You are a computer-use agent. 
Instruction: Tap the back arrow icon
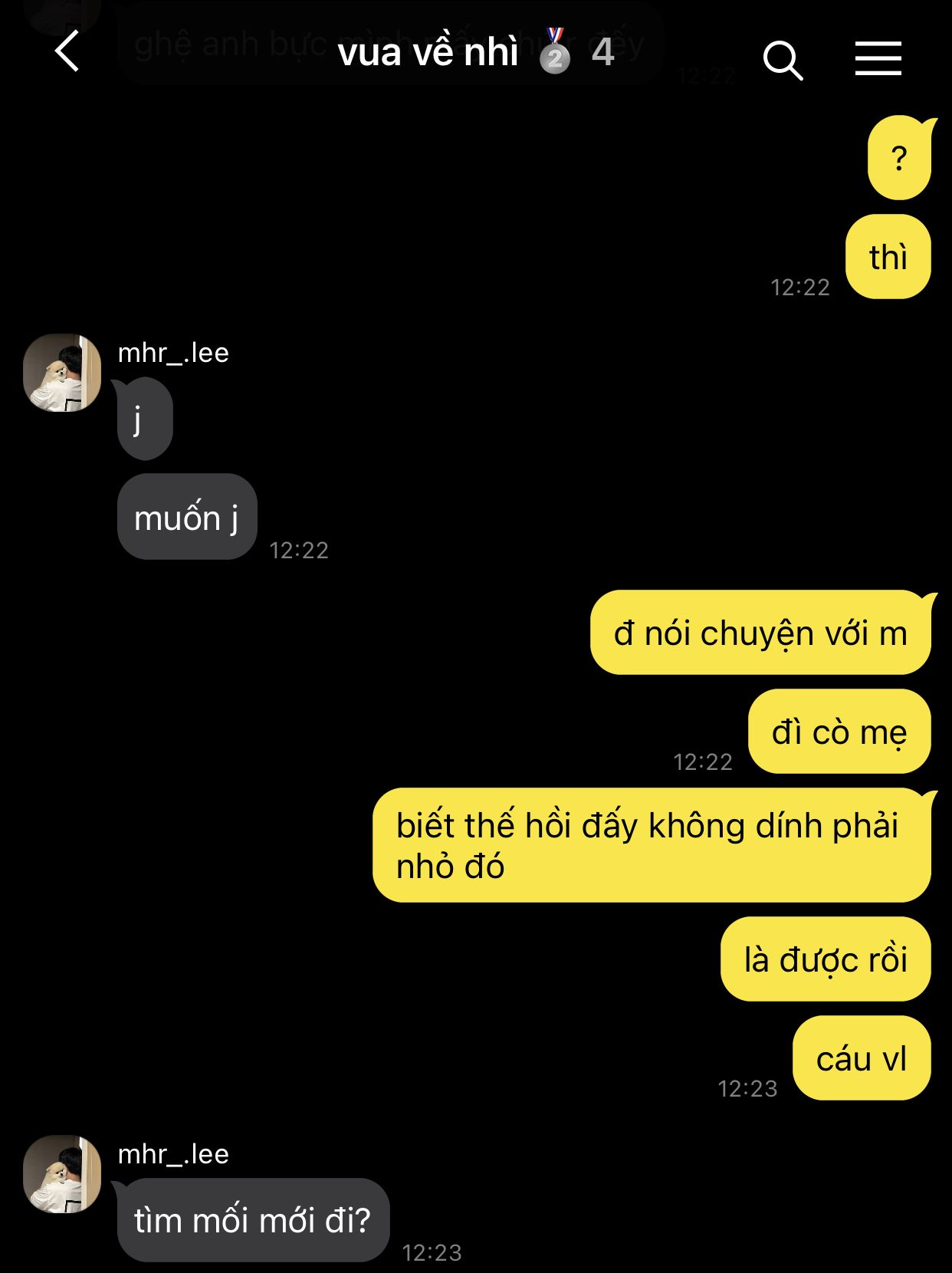[x=67, y=51]
